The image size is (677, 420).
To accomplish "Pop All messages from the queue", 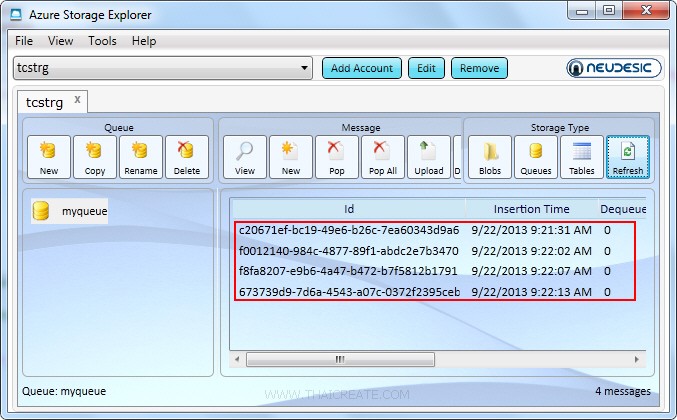I will [x=383, y=157].
